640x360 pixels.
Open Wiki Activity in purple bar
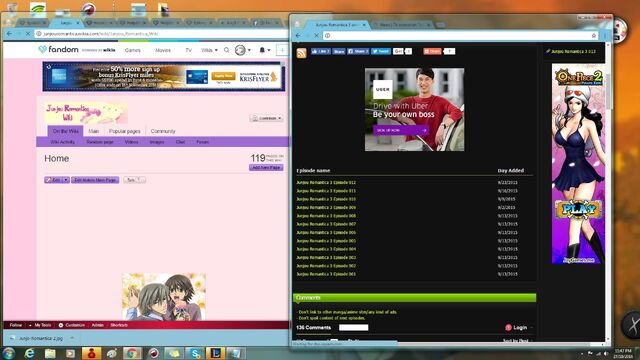(x=62, y=142)
